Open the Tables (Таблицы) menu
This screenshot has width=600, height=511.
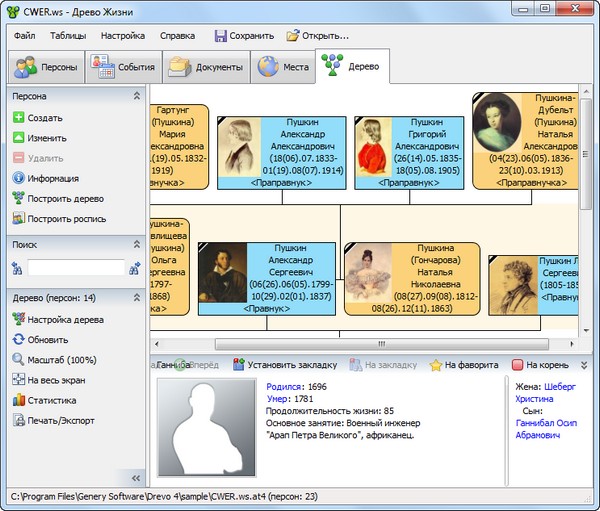pyautogui.click(x=68, y=36)
